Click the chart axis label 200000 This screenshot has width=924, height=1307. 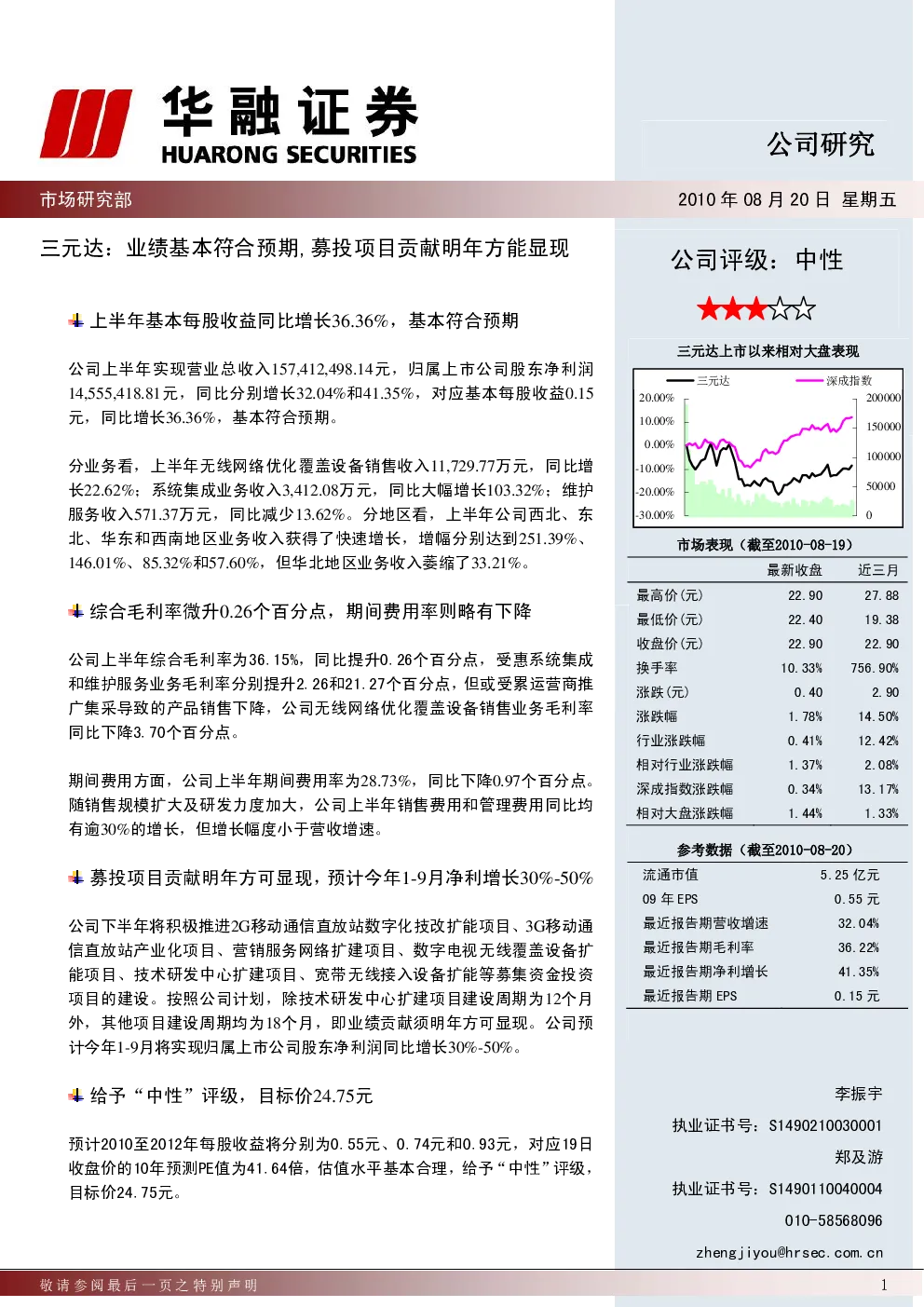(x=884, y=397)
